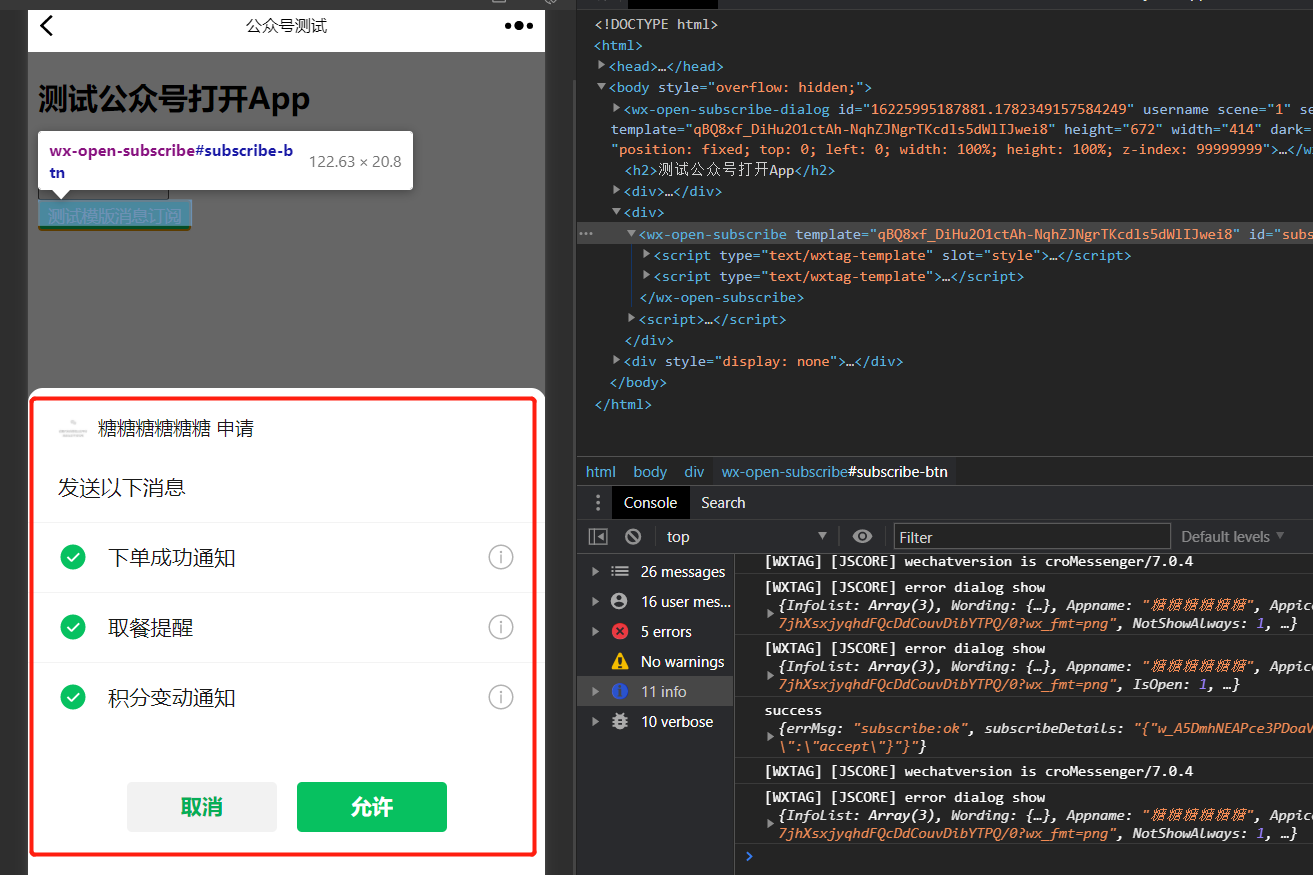Uncheck the 取餐提醒 message

pyautogui.click(x=73, y=627)
